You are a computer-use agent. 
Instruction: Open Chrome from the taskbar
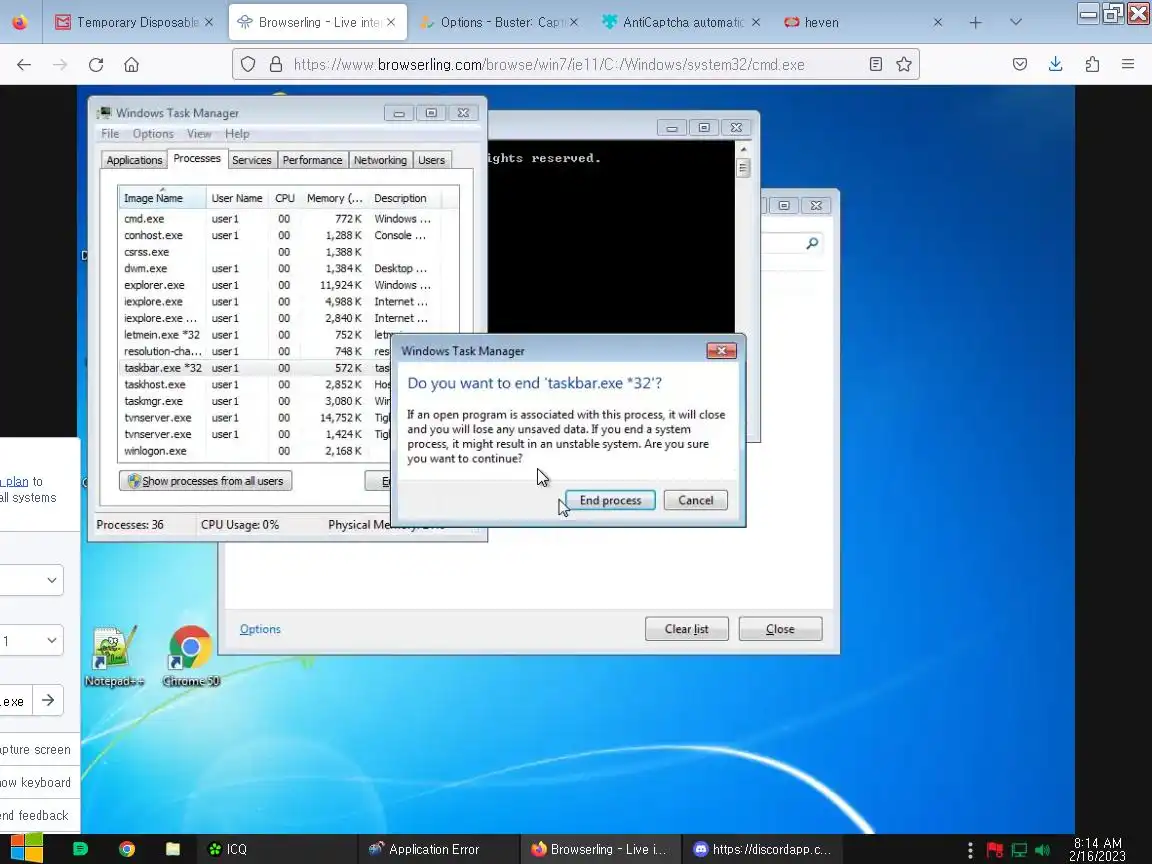(x=126, y=849)
